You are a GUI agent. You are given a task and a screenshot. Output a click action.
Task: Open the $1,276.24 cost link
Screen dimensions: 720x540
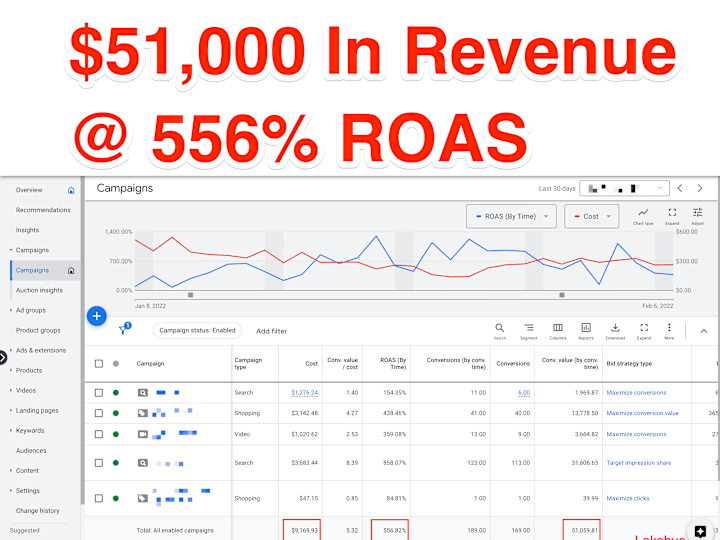pyautogui.click(x=304, y=393)
